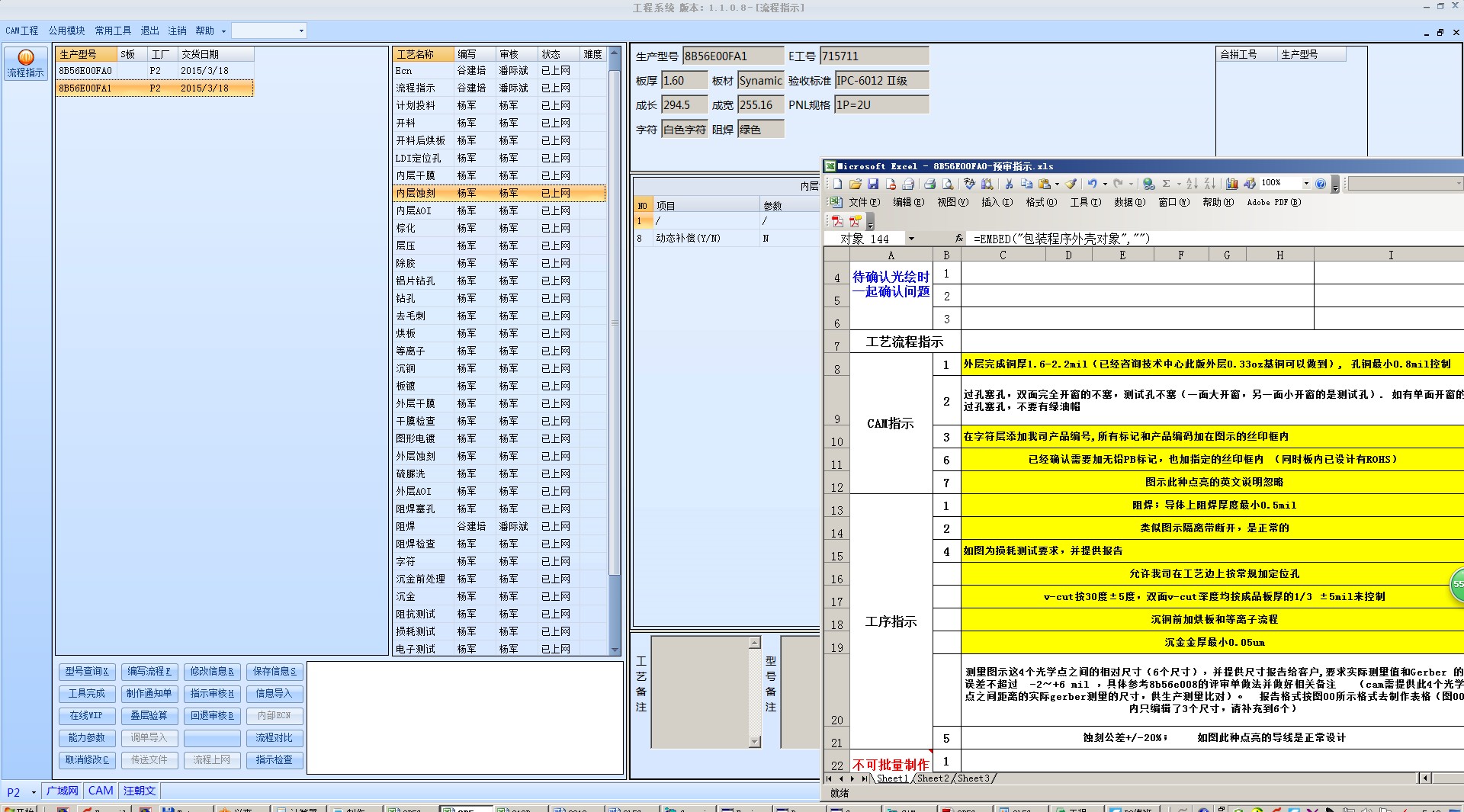Click the Print icon in Excel toolbar

point(929,184)
